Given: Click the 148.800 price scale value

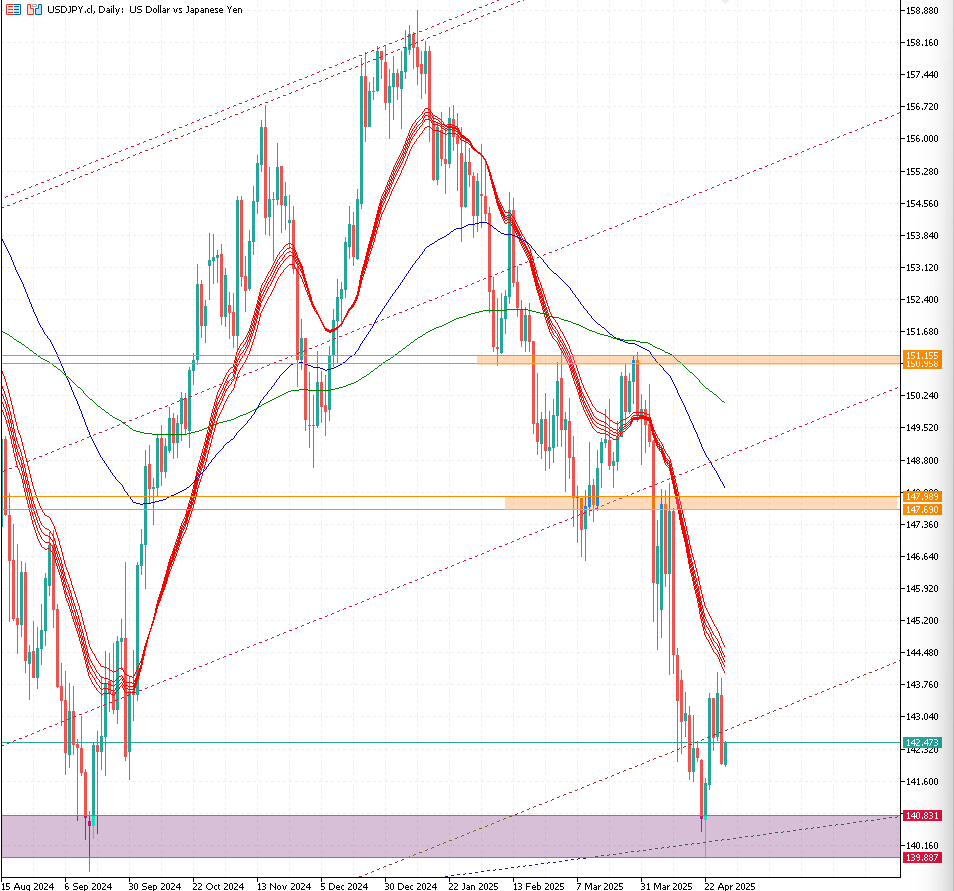Looking at the screenshot, I should tap(922, 461).
